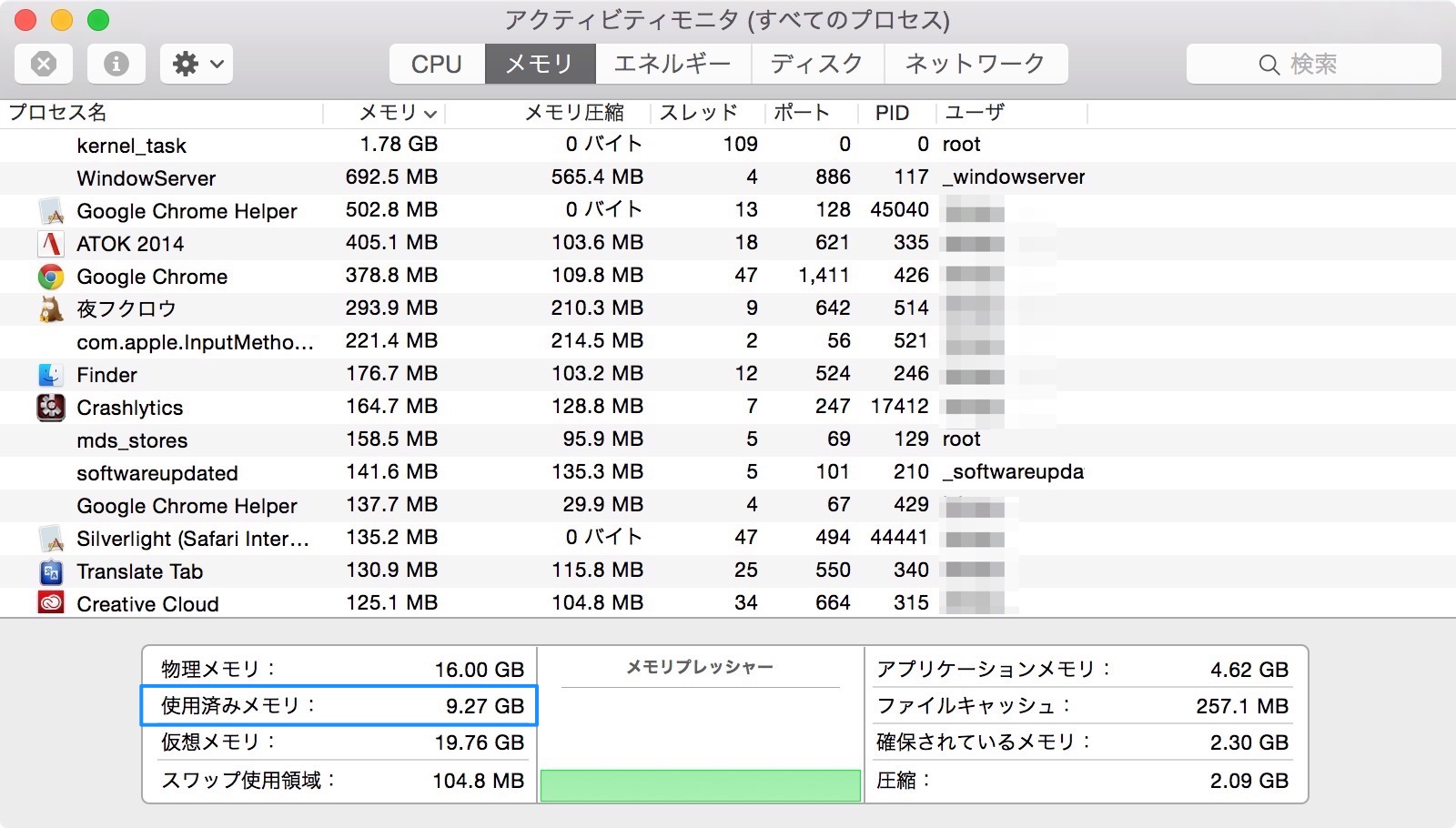The width and height of the screenshot is (1456, 828).
Task: Sort by PID column header
Action: tap(896, 113)
